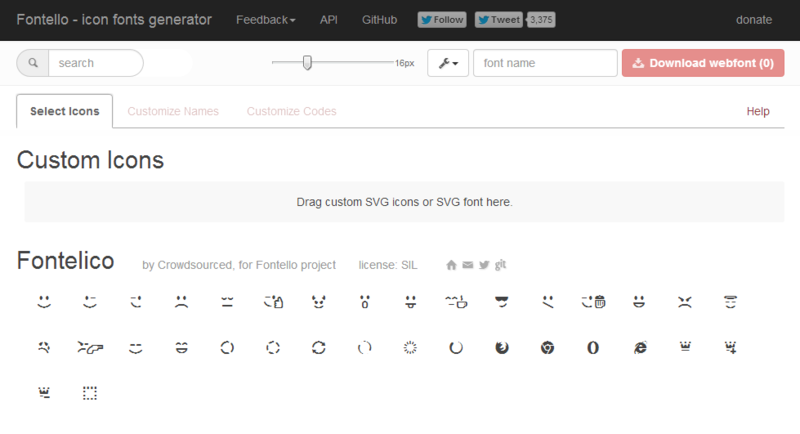Choose the thumbs-up emoticon icon
The height and width of the screenshot is (434, 800).
[273, 302]
